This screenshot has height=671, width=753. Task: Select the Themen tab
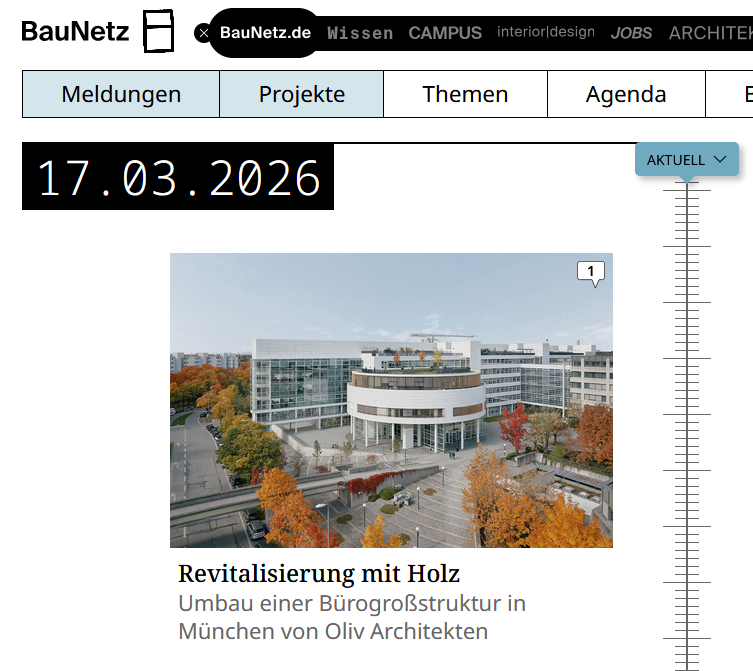click(x=465, y=94)
